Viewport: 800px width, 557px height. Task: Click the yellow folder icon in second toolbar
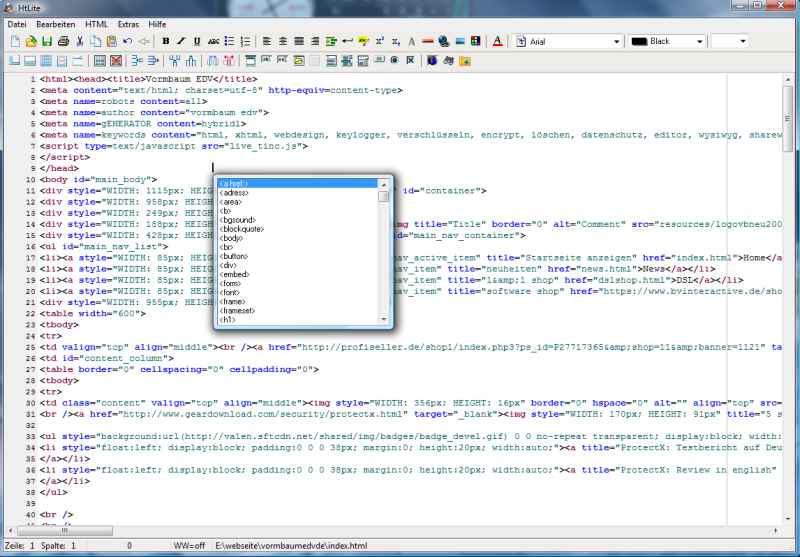click(x=464, y=61)
